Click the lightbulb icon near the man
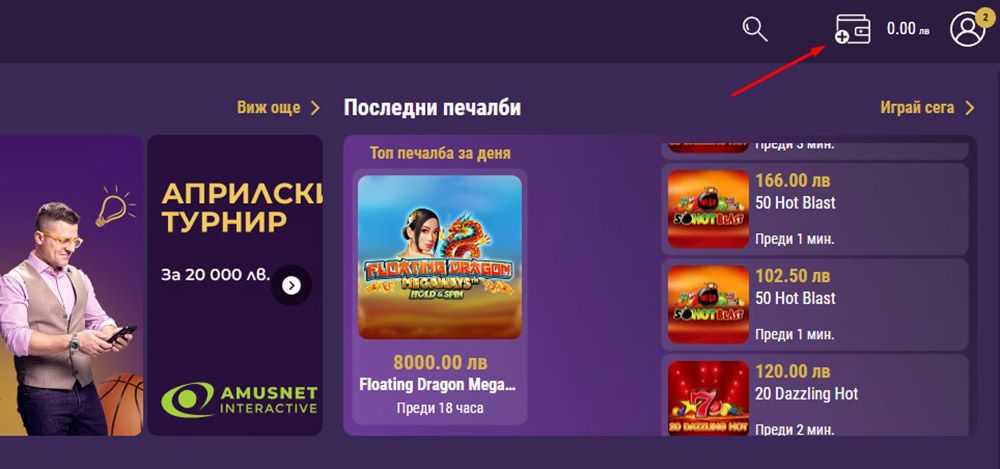Screen dimensions: 1000x469 [x=114, y=207]
